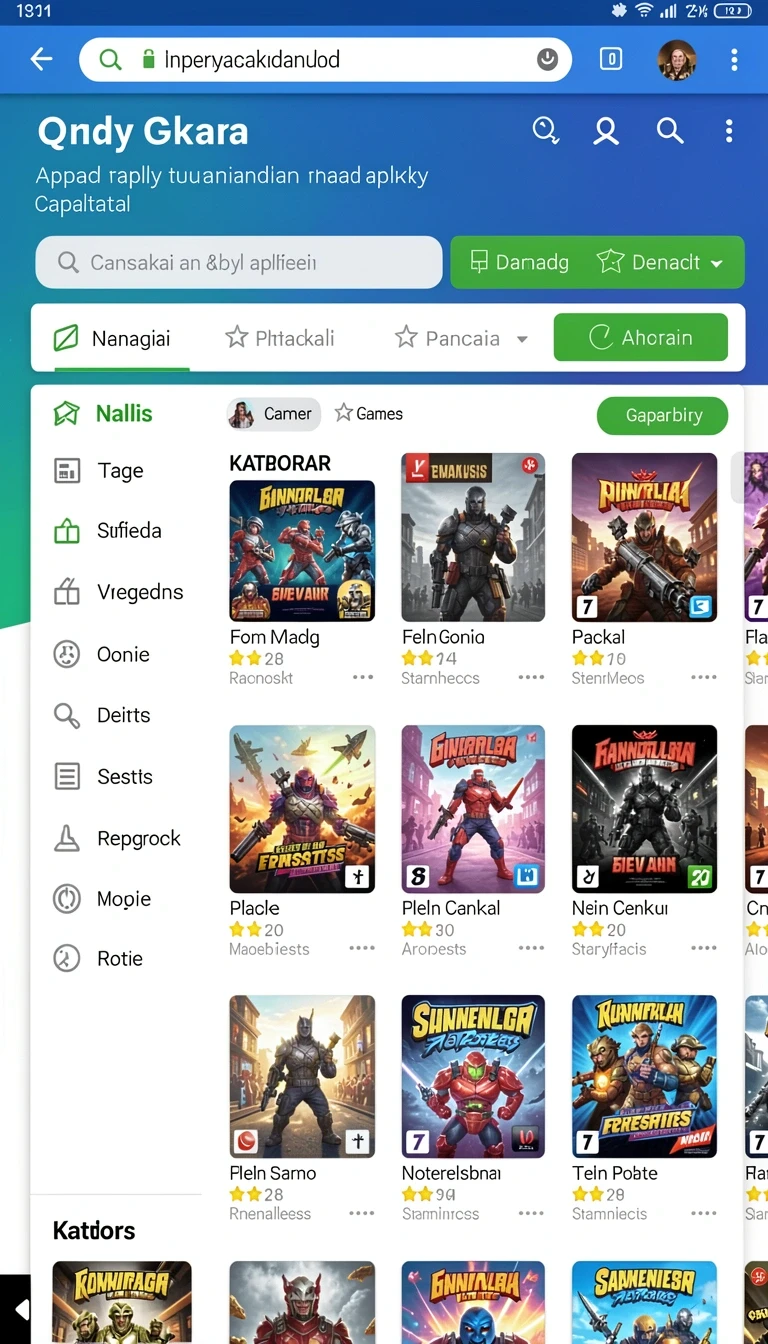
Task: Click the Sestis list icon
Action: (67, 777)
